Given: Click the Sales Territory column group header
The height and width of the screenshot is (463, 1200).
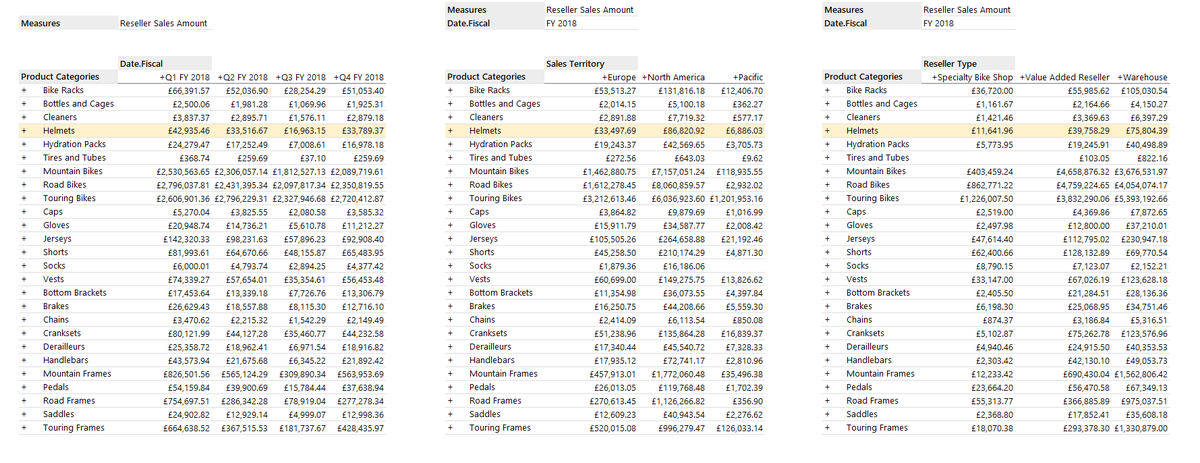Looking at the screenshot, I should click(575, 63).
